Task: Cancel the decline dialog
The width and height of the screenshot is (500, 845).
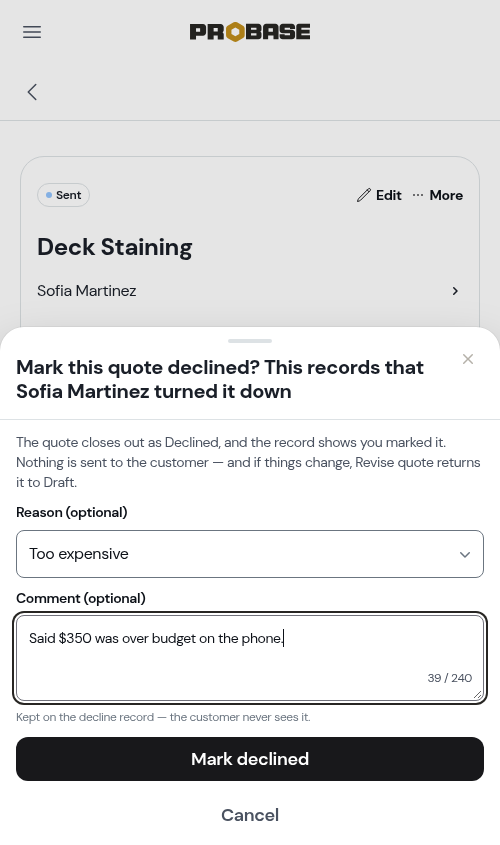Action: pyautogui.click(x=250, y=815)
